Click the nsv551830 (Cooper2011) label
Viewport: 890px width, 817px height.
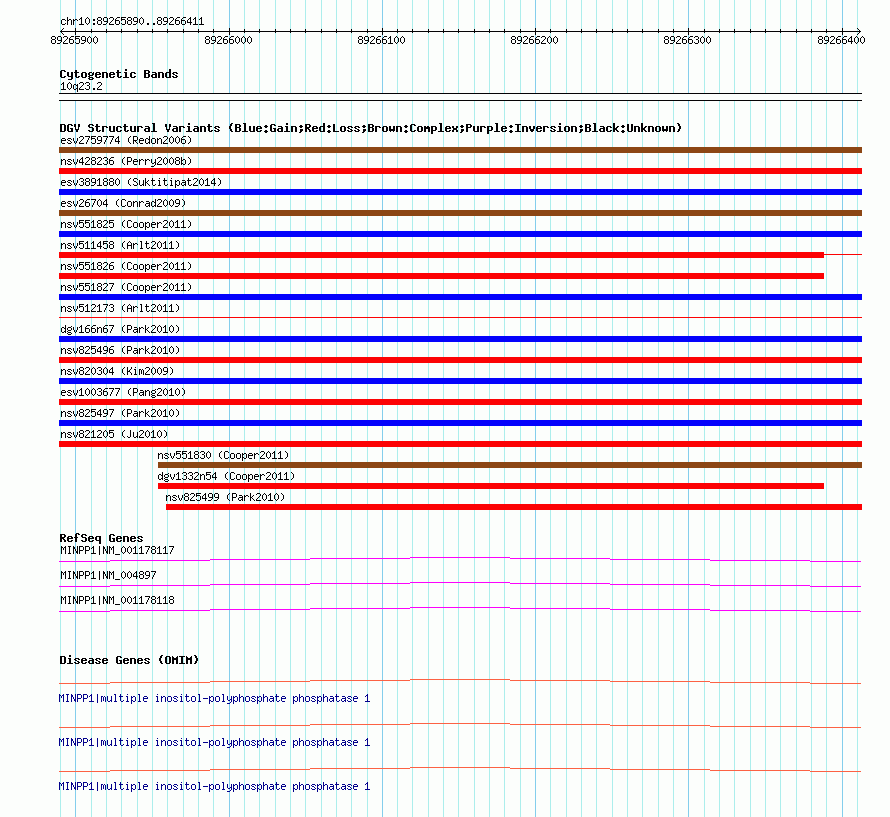223,455
